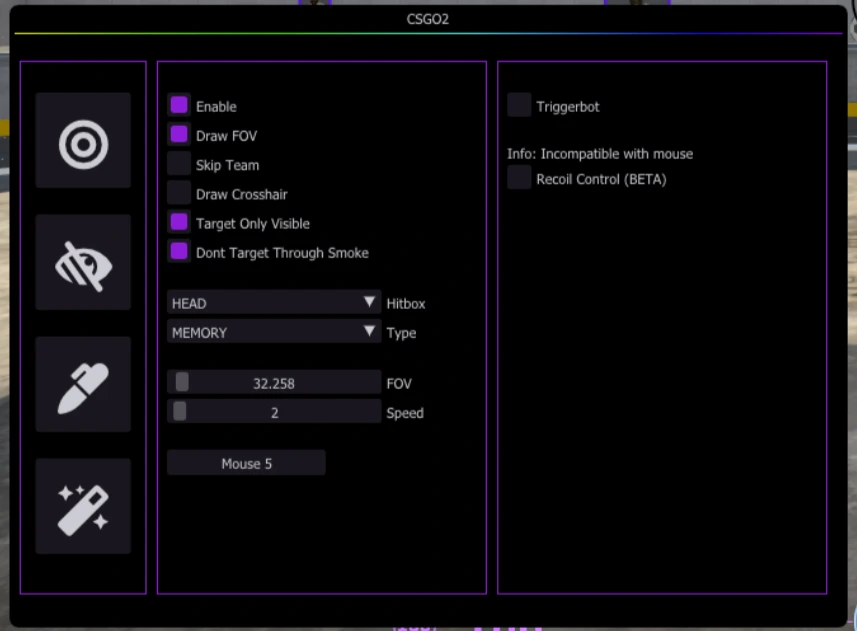
Task: Toggle the Enable checkbox
Action: 179,105
